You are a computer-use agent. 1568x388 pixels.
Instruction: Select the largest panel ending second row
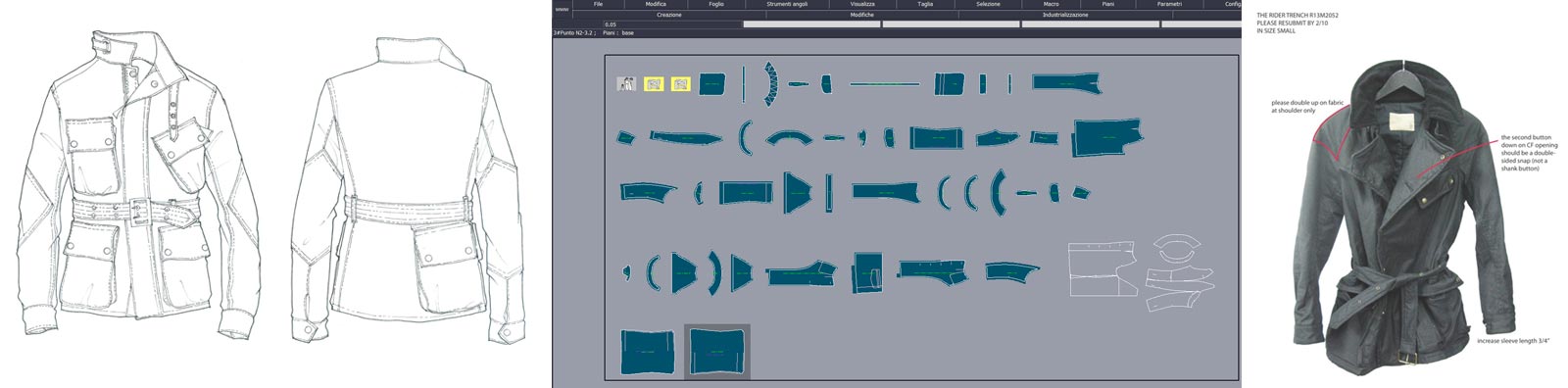(1107, 138)
